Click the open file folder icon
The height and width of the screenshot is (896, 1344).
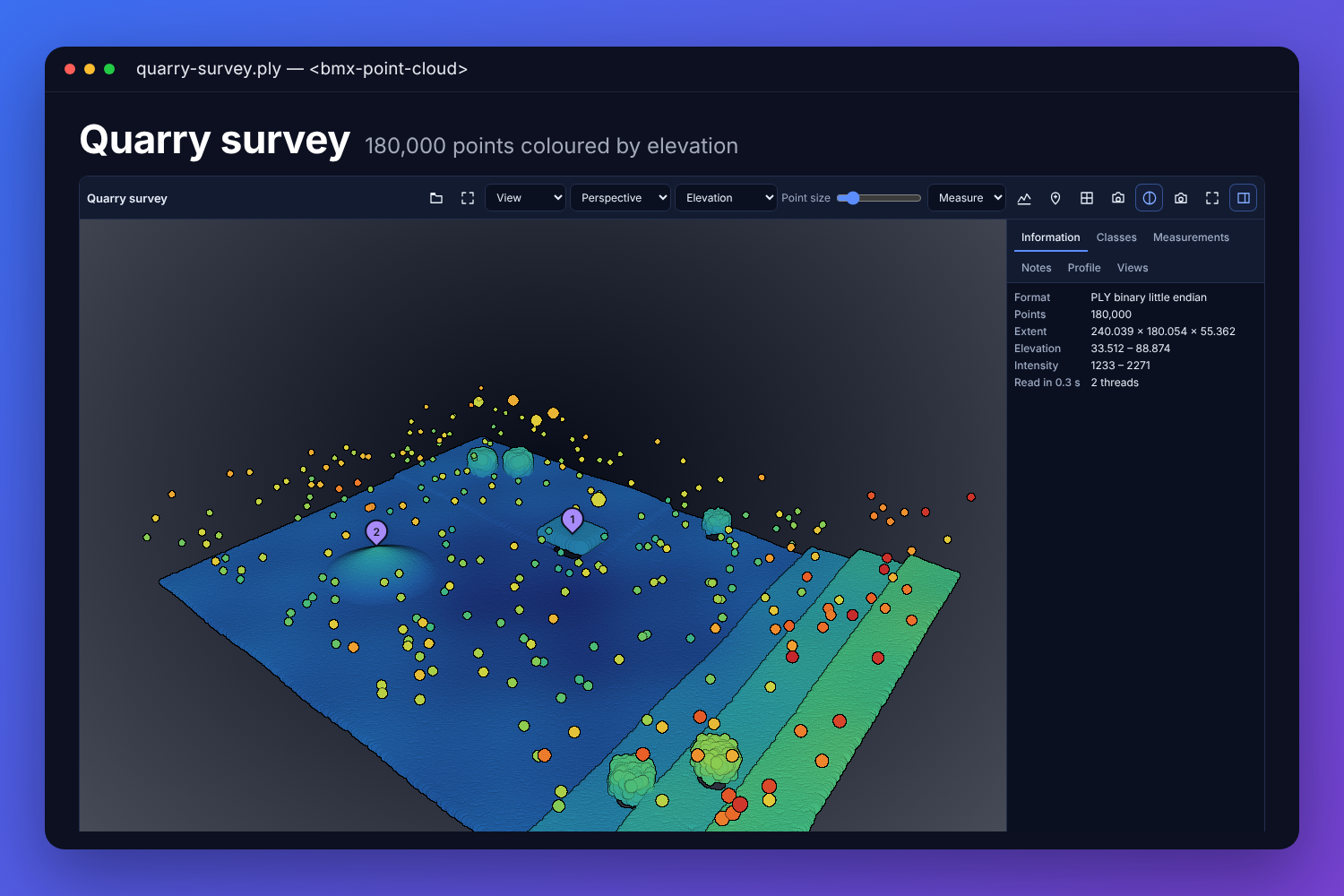point(436,198)
